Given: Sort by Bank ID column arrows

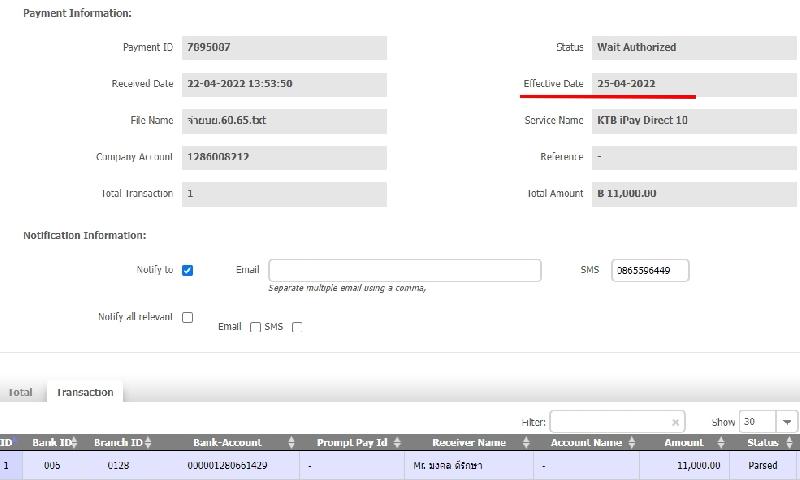Looking at the screenshot, I should click(78, 442).
